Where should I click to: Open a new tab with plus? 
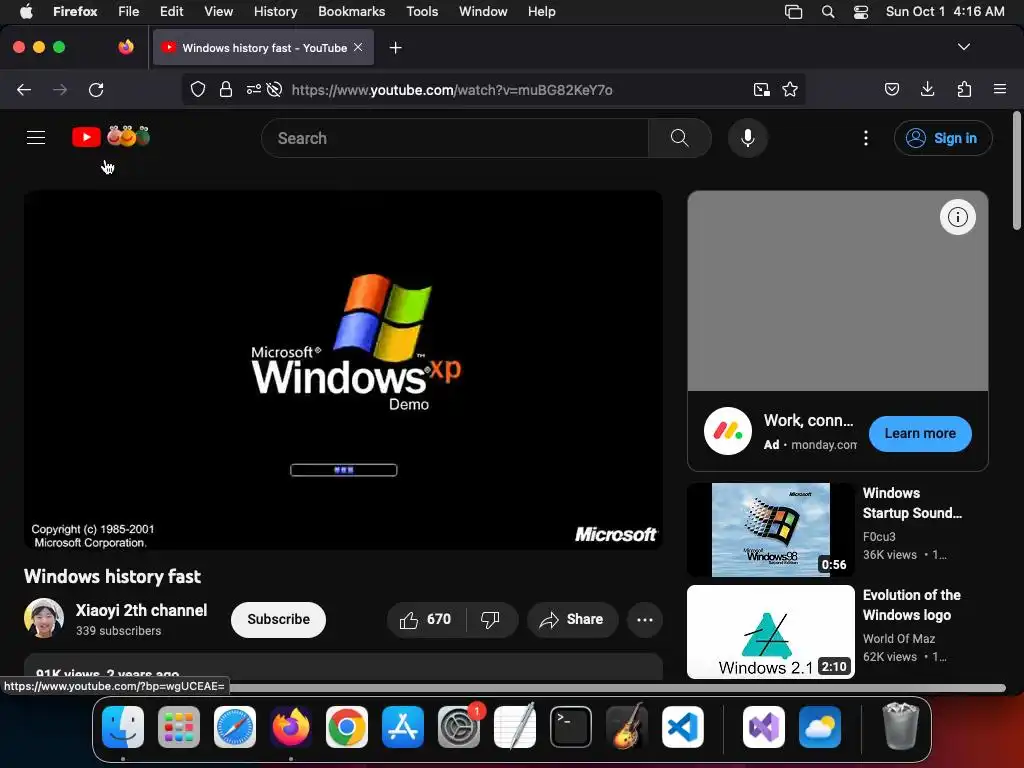pos(395,48)
